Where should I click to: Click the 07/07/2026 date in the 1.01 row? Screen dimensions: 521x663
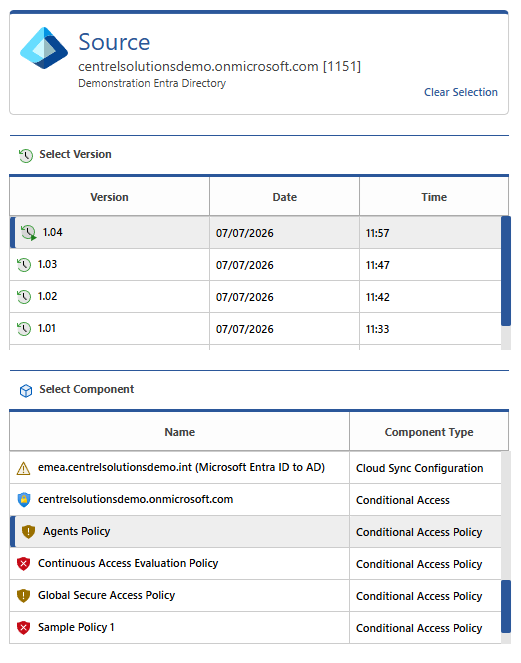(245, 329)
